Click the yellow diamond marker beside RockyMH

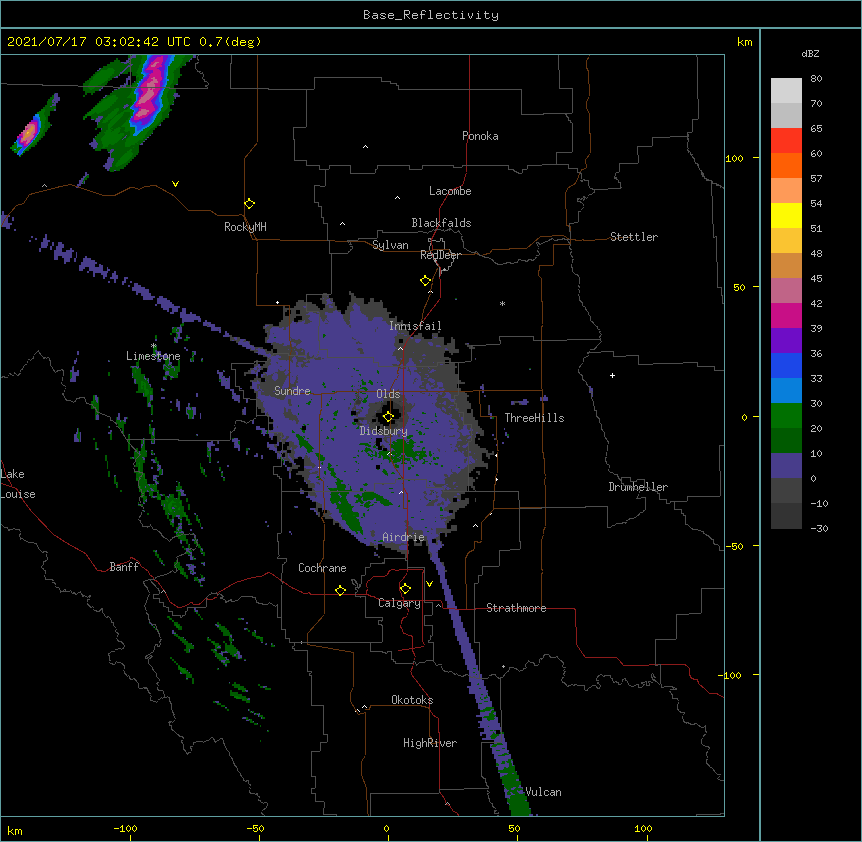(249, 204)
